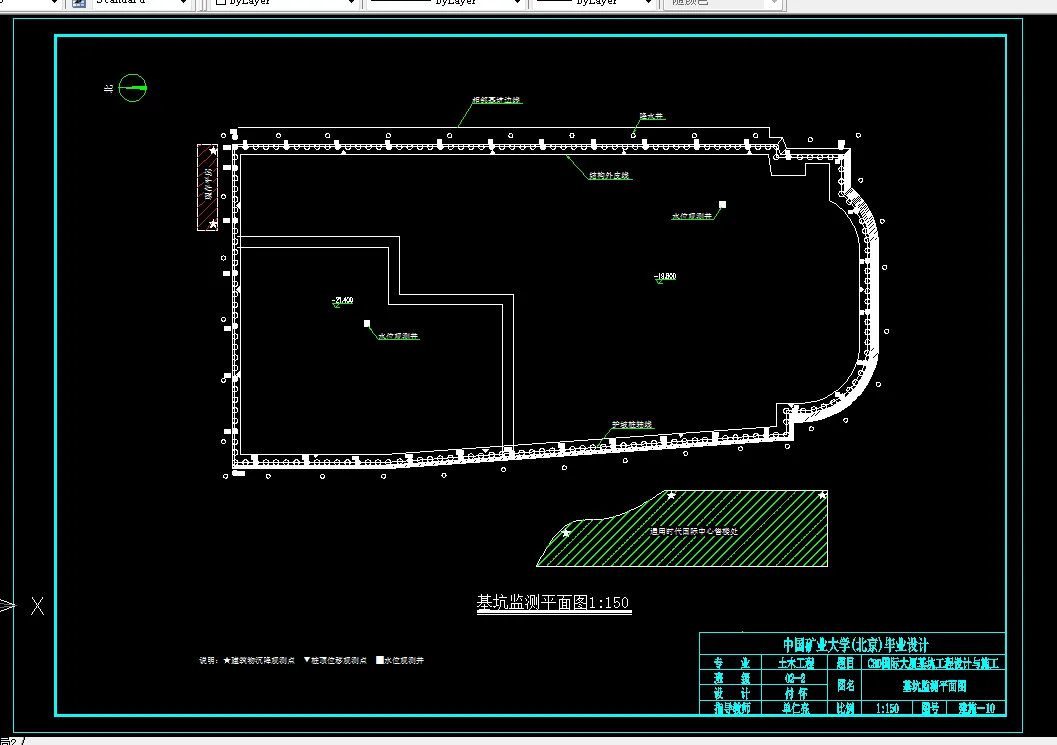Select the 相邻基坑边线 leader label
The width and height of the screenshot is (1057, 745).
[496, 100]
